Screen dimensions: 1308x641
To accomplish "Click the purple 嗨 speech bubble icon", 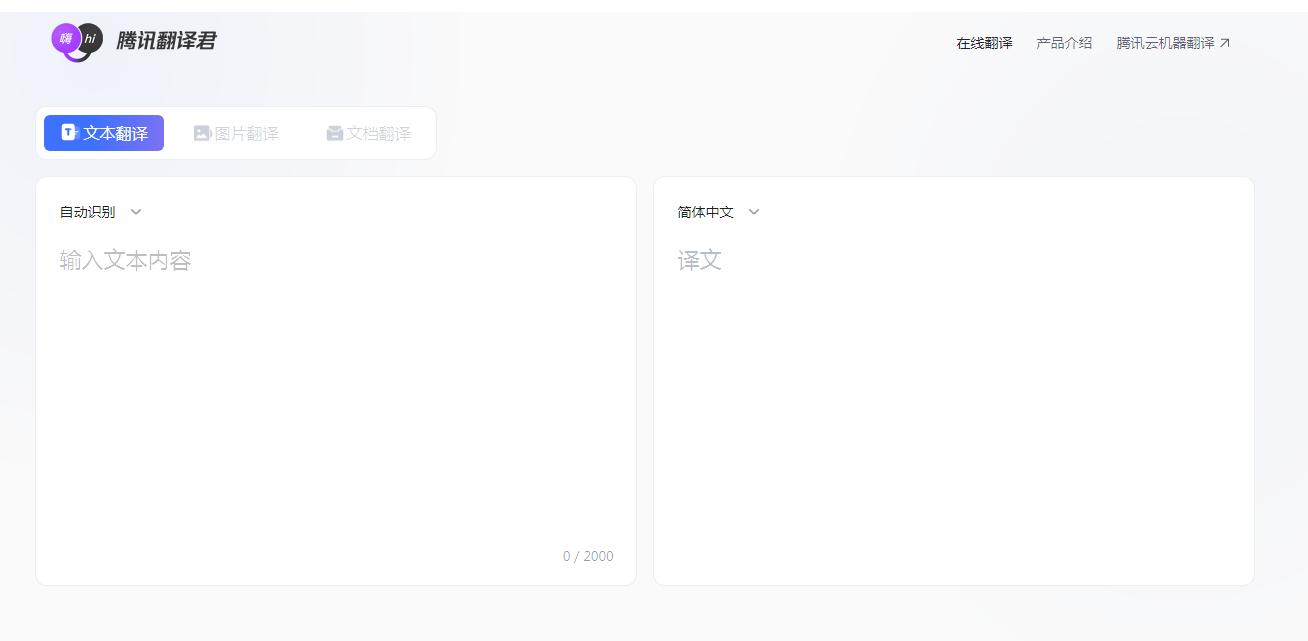I will click(x=66, y=38).
